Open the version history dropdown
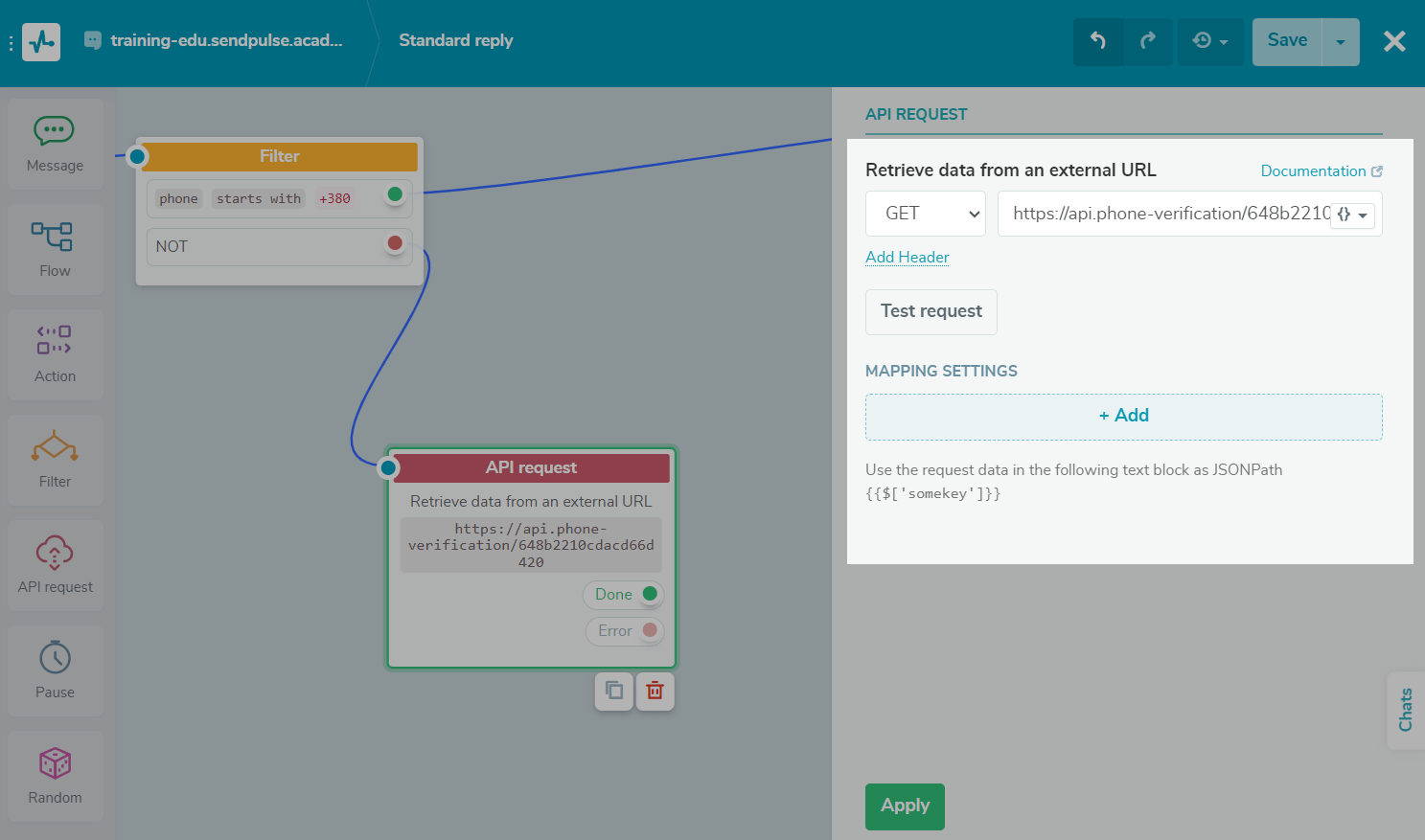 click(x=1210, y=41)
